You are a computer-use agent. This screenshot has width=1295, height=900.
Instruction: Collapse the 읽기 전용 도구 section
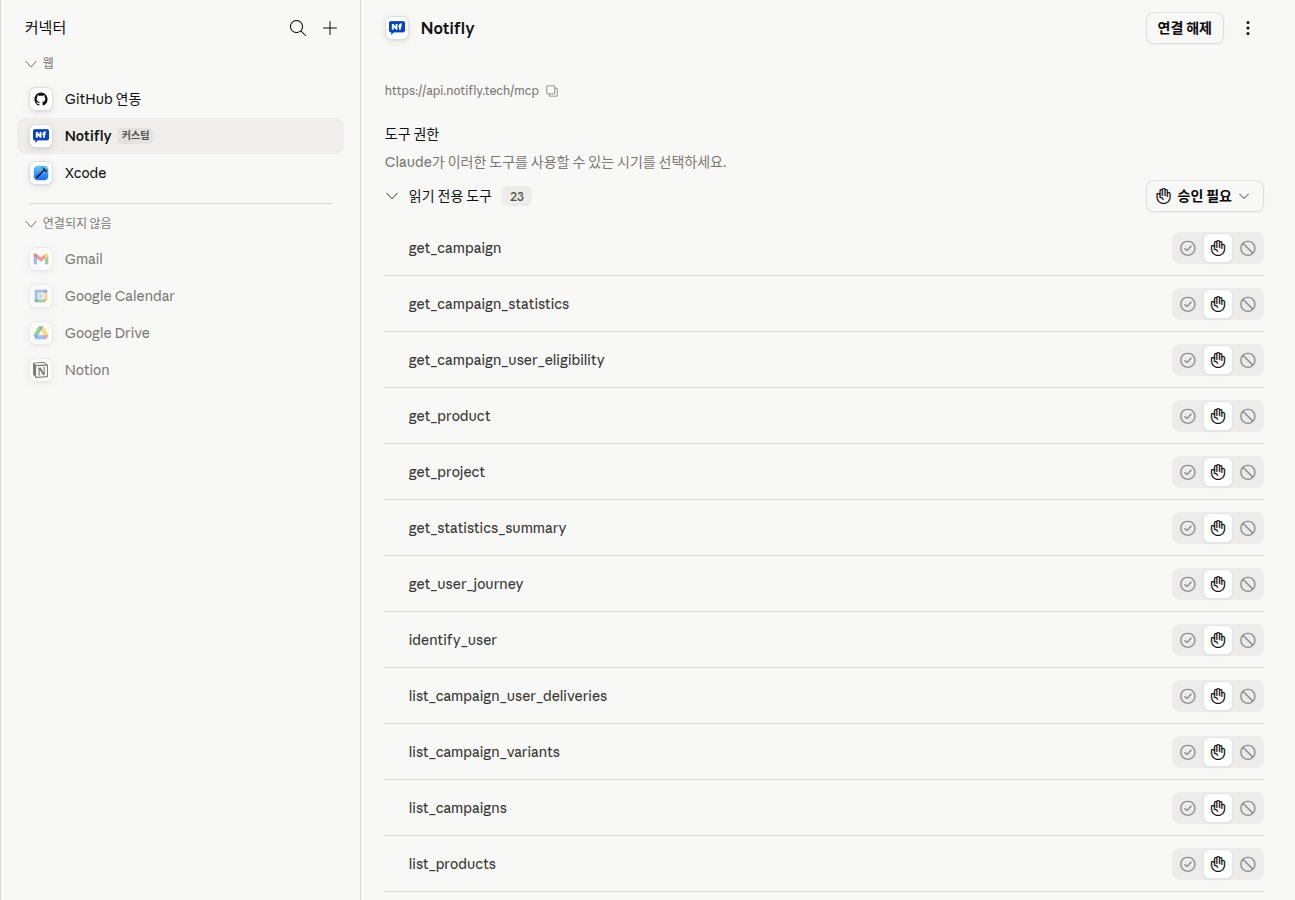pos(392,196)
